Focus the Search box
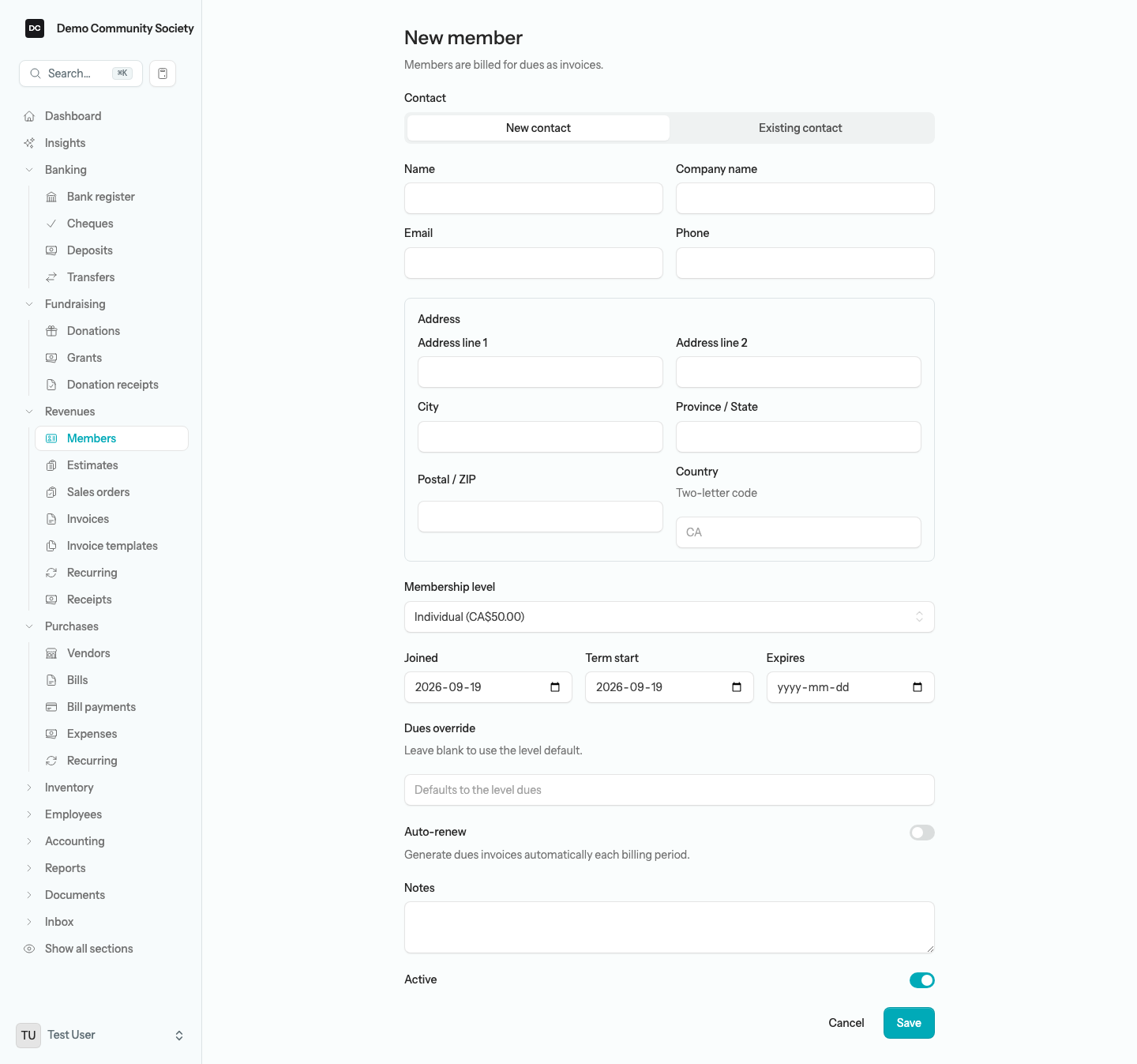The height and width of the screenshot is (1064, 1137). (81, 73)
